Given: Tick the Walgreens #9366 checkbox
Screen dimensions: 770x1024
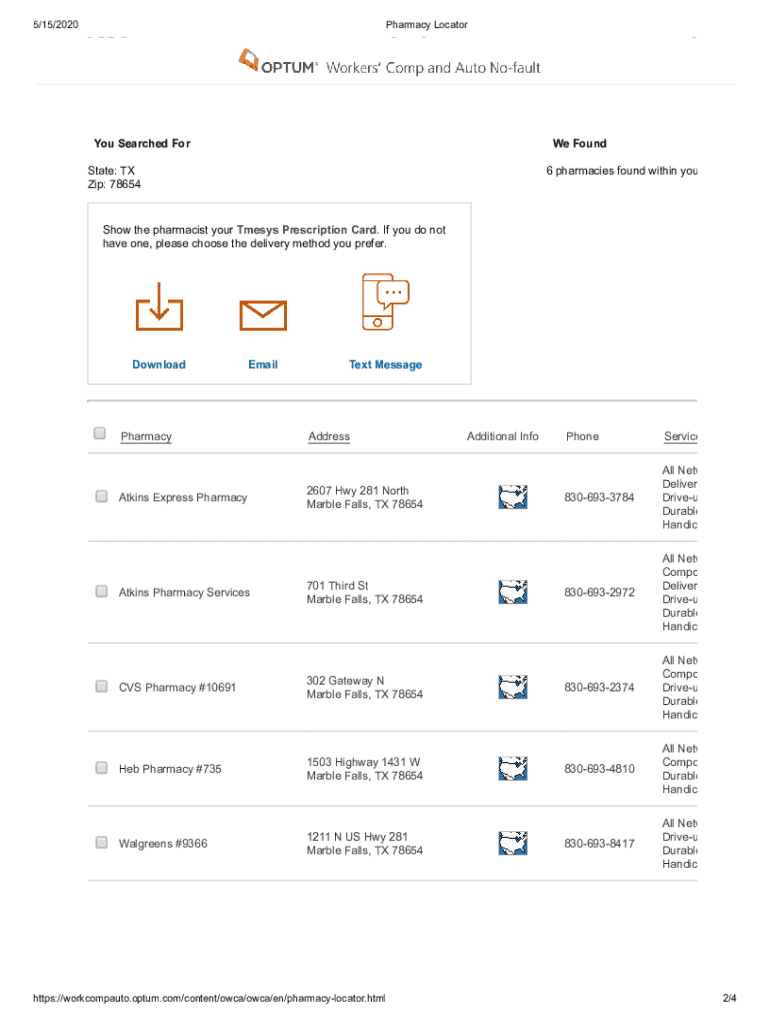Looking at the screenshot, I should coord(102,843).
